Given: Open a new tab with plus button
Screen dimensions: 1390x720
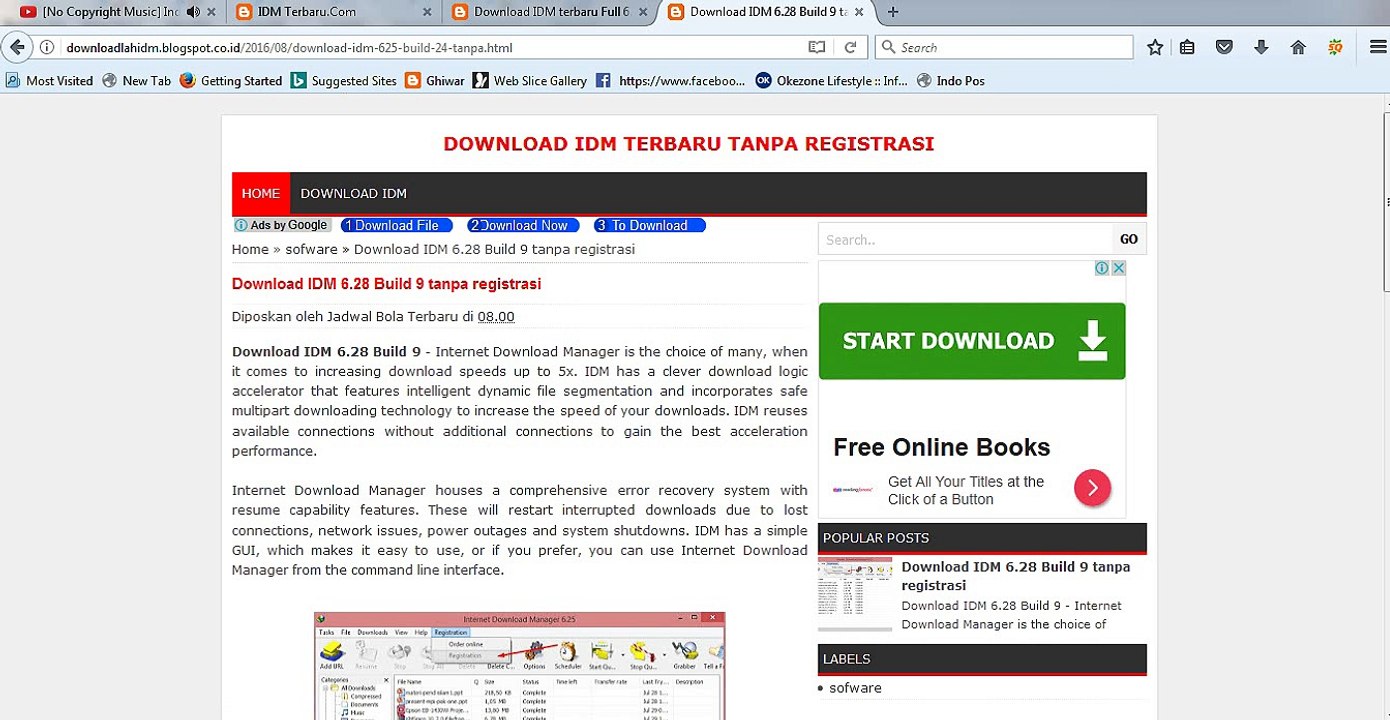Looking at the screenshot, I should click(x=893, y=12).
